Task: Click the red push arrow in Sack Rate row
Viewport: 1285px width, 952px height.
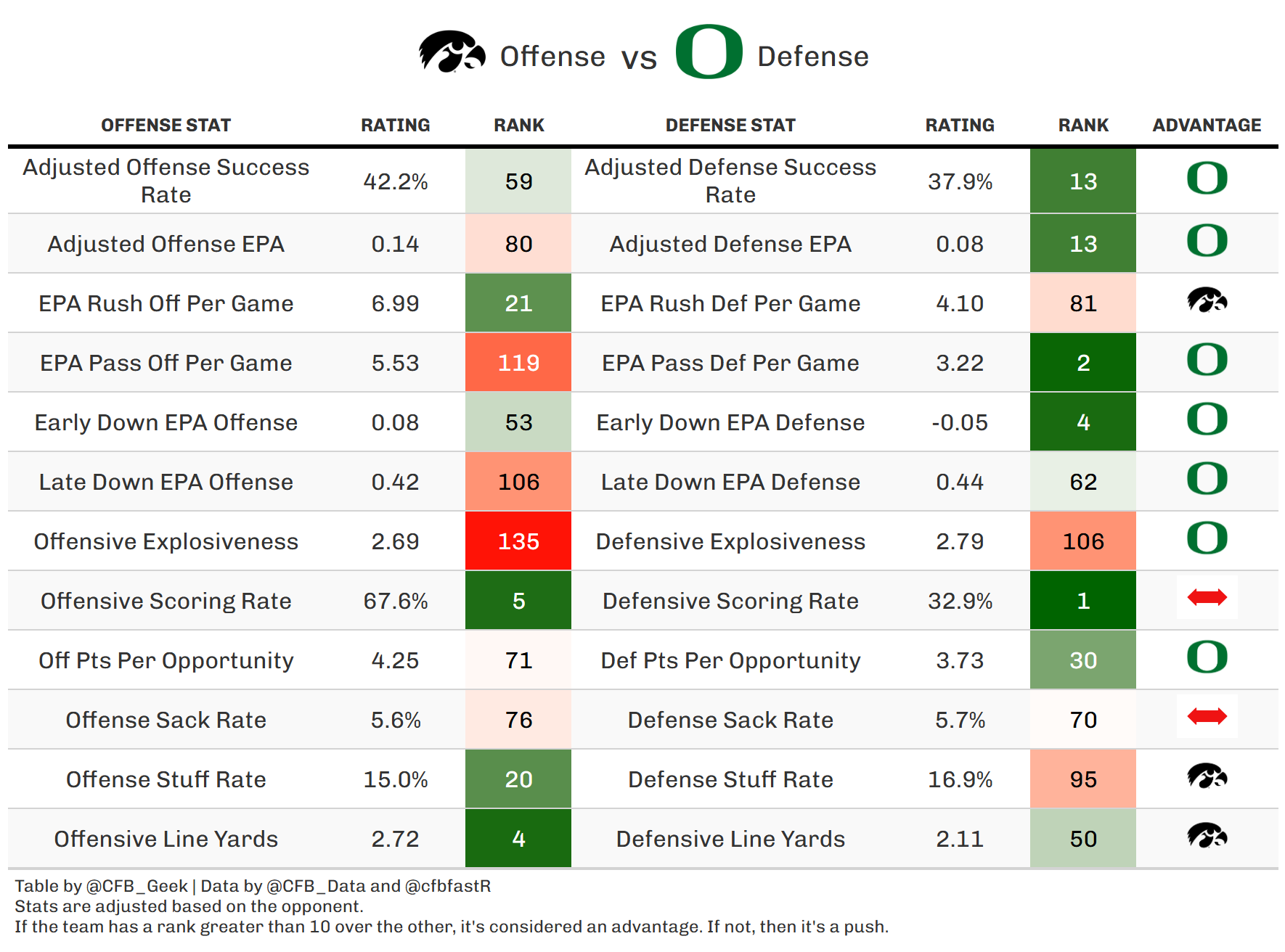Action: click(1207, 717)
